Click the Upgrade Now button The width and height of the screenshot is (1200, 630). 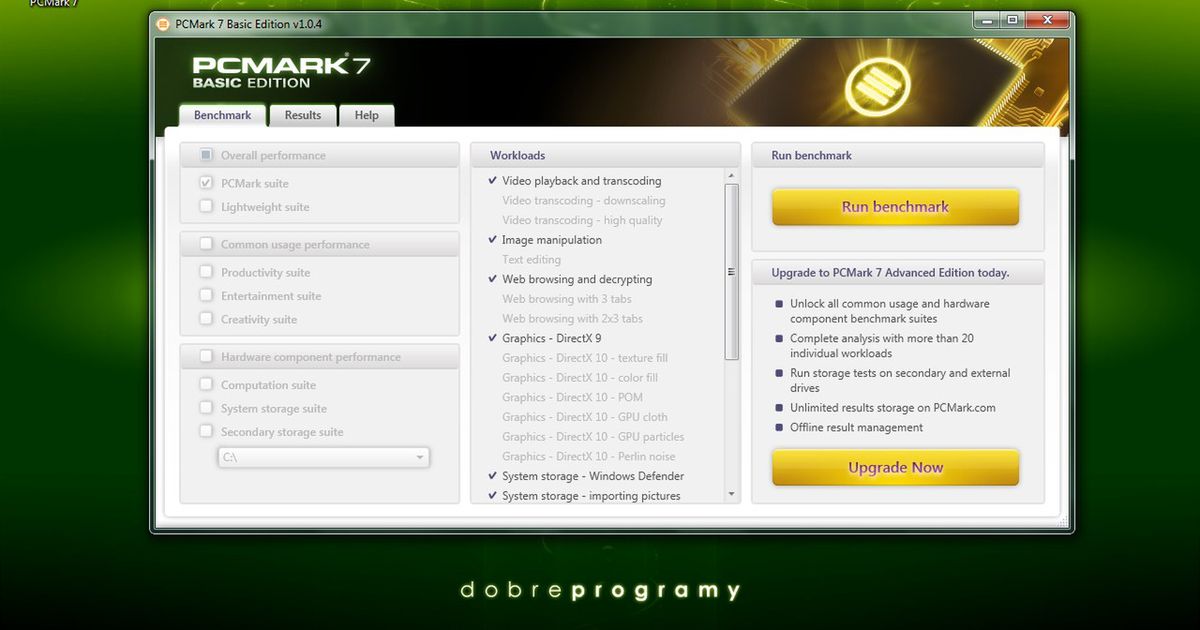[894, 467]
